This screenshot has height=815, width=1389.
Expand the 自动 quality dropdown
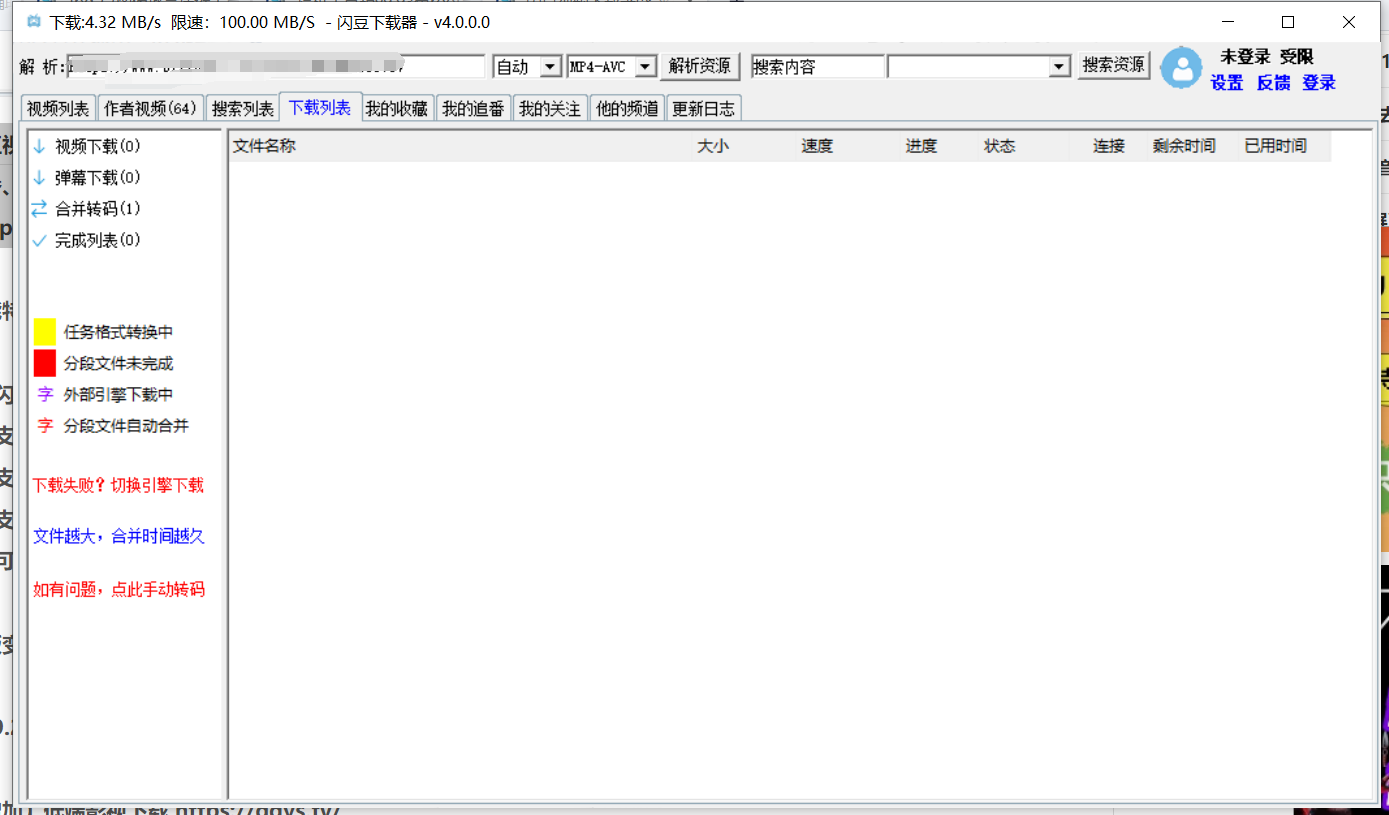(550, 67)
